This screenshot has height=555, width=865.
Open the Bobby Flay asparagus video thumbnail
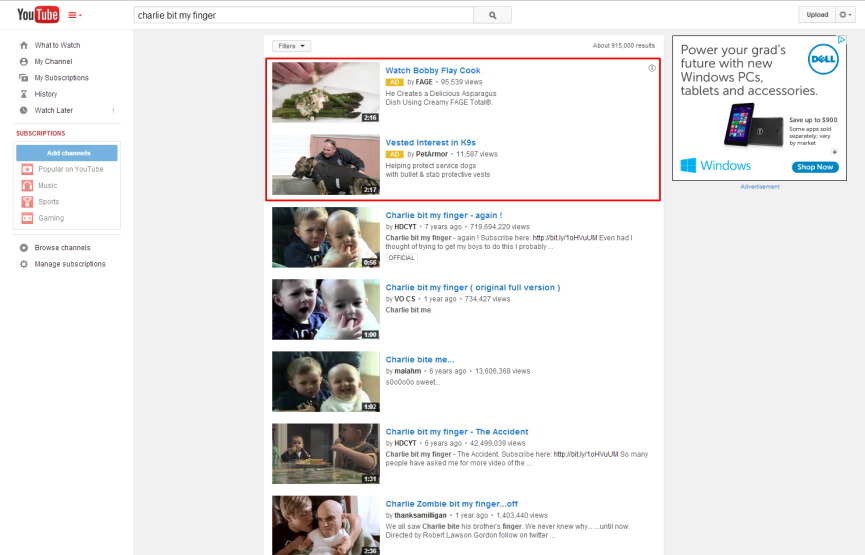325,92
